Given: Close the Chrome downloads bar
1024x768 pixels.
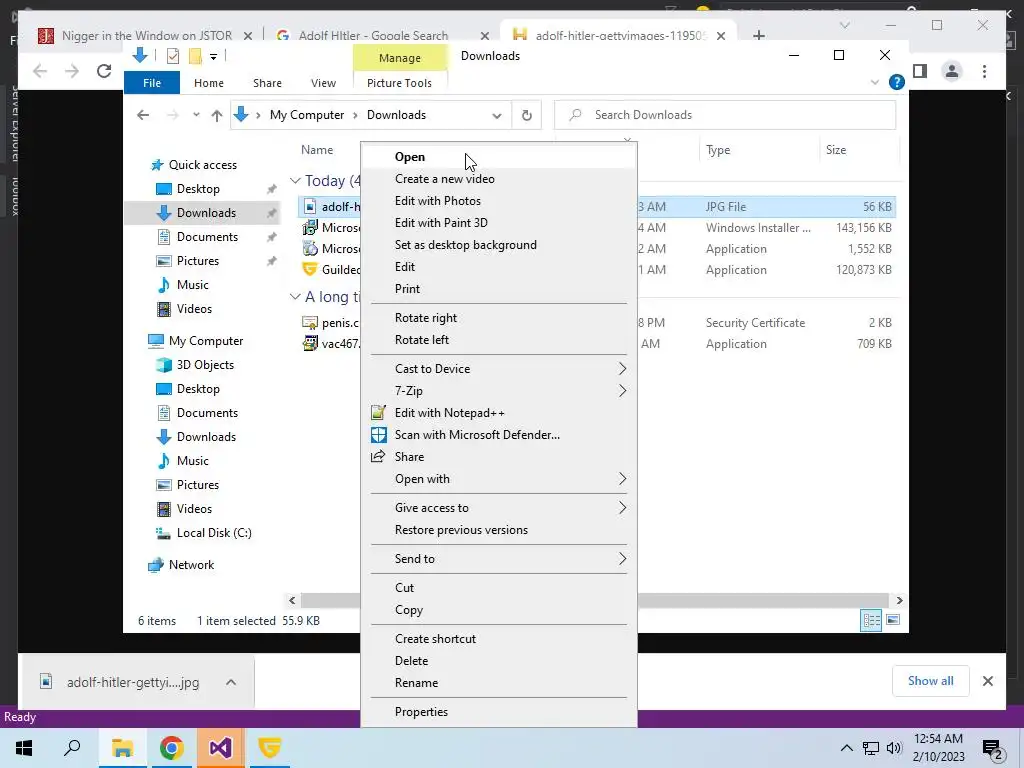Looking at the screenshot, I should (988, 681).
